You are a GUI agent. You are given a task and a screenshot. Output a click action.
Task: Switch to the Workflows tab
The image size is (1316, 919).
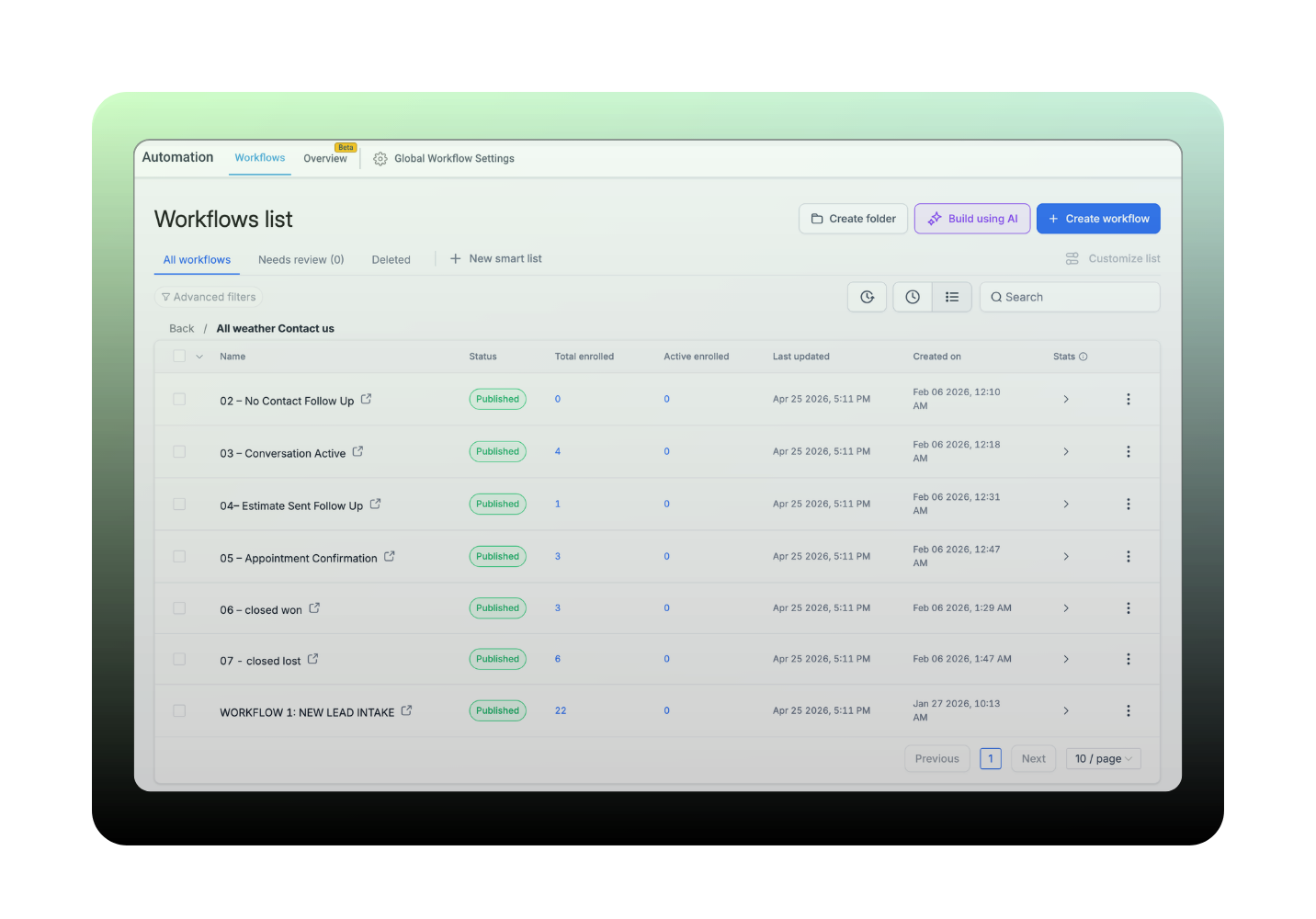(x=260, y=158)
